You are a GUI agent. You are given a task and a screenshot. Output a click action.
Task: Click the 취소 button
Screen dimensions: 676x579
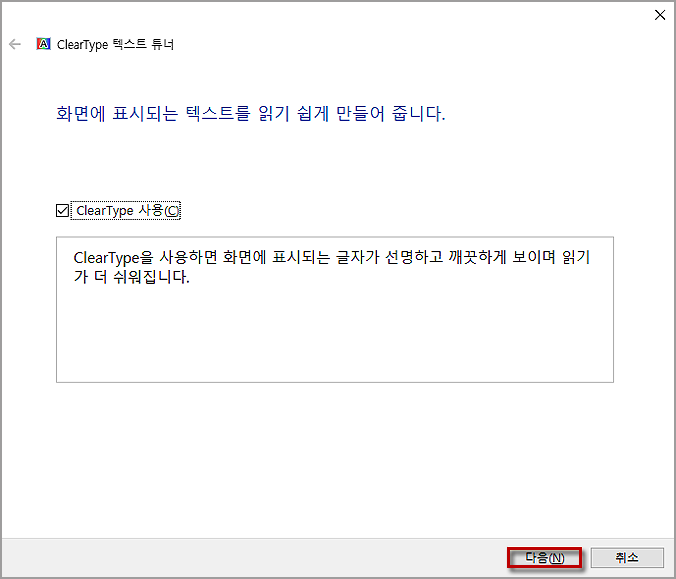coord(627,557)
